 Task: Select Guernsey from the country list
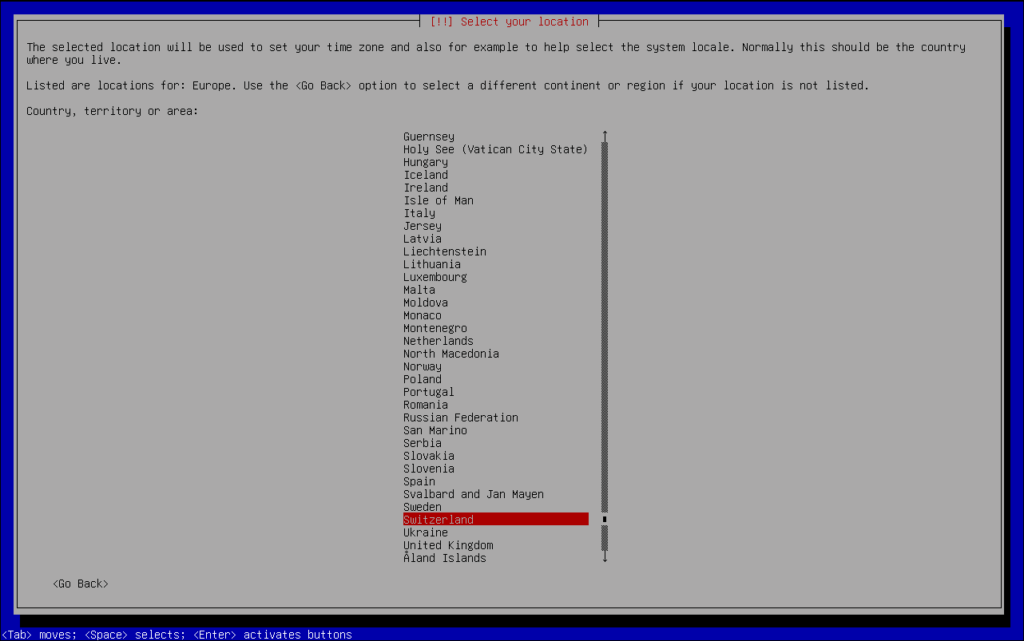point(428,137)
